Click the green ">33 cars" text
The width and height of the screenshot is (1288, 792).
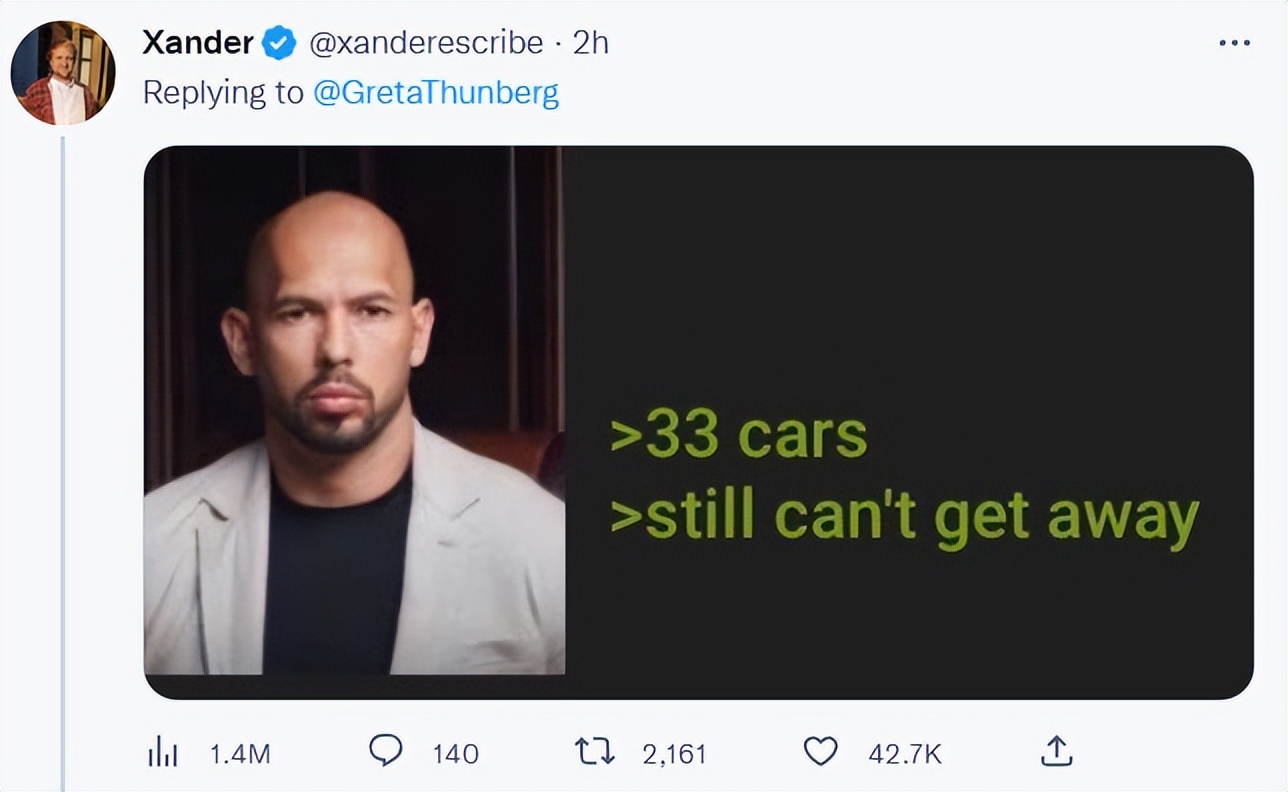click(738, 435)
